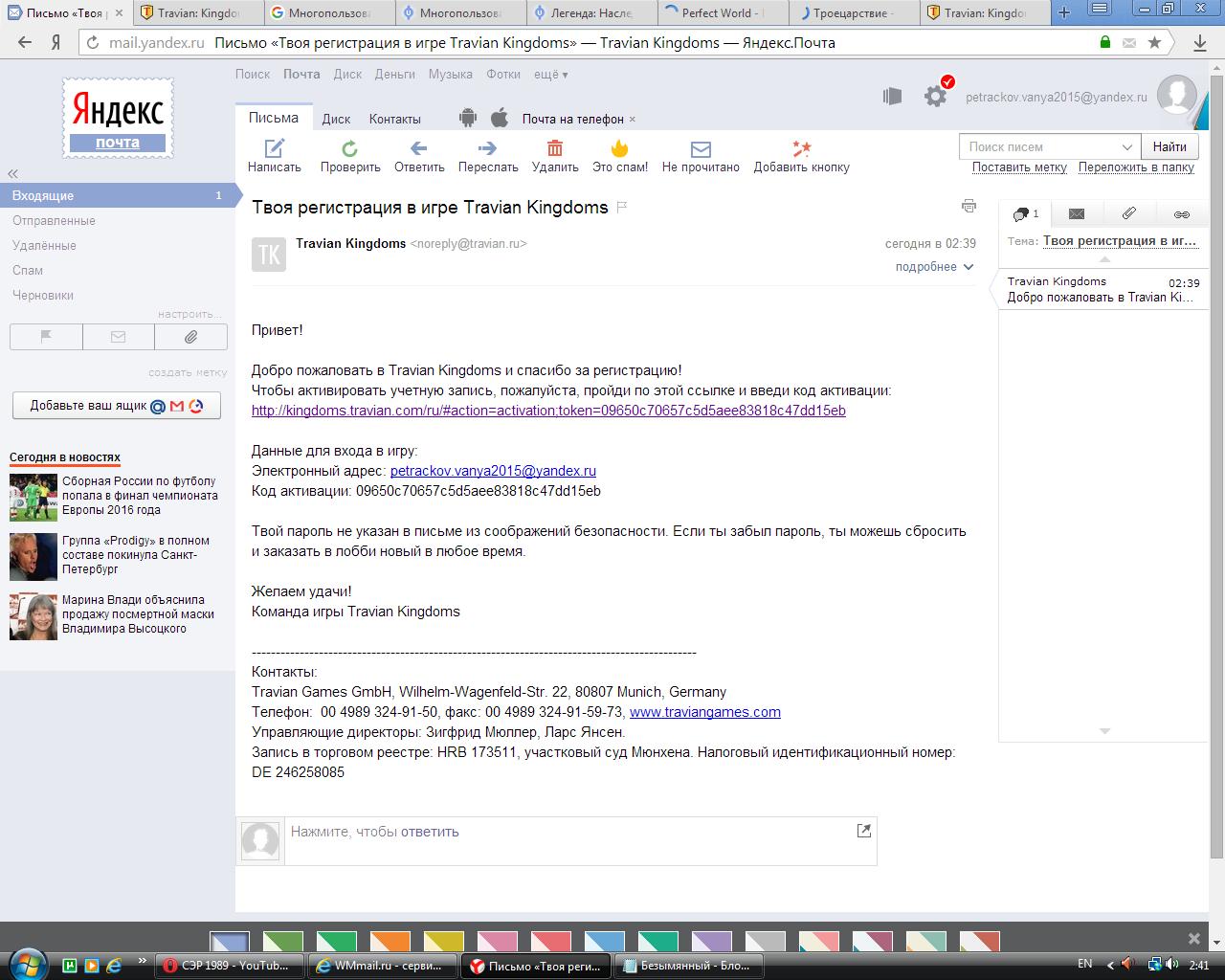
Task: Open the search field dropdown arrow
Action: pyautogui.click(x=1127, y=146)
